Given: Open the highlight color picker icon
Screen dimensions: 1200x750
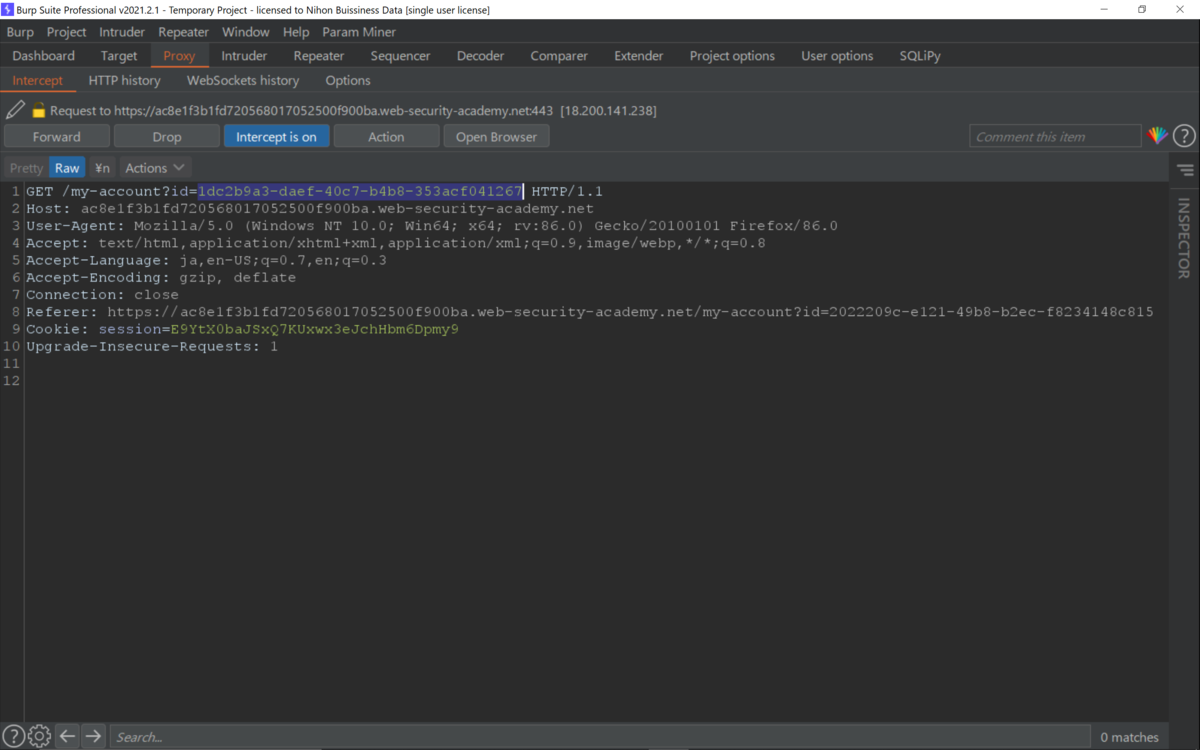Looking at the screenshot, I should (x=1157, y=136).
